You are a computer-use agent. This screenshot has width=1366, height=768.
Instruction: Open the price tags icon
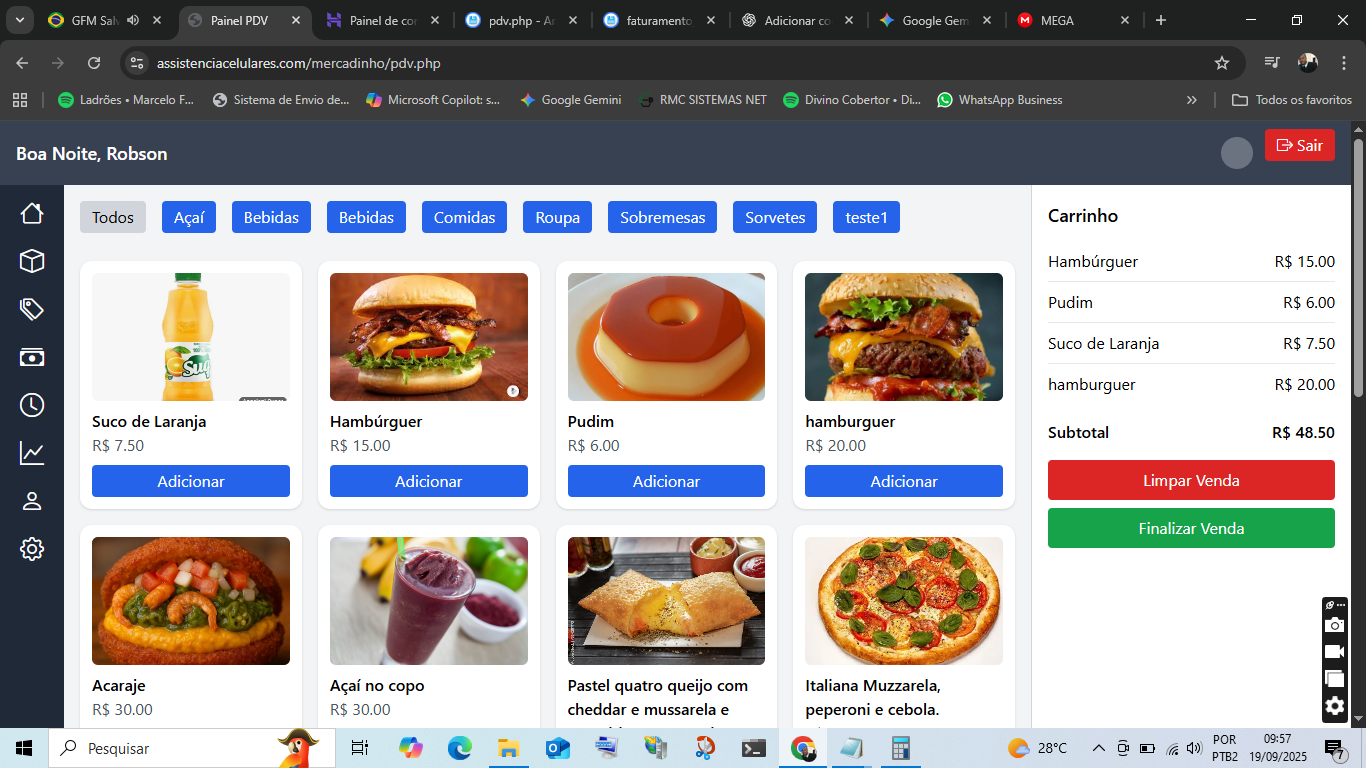[x=33, y=309]
